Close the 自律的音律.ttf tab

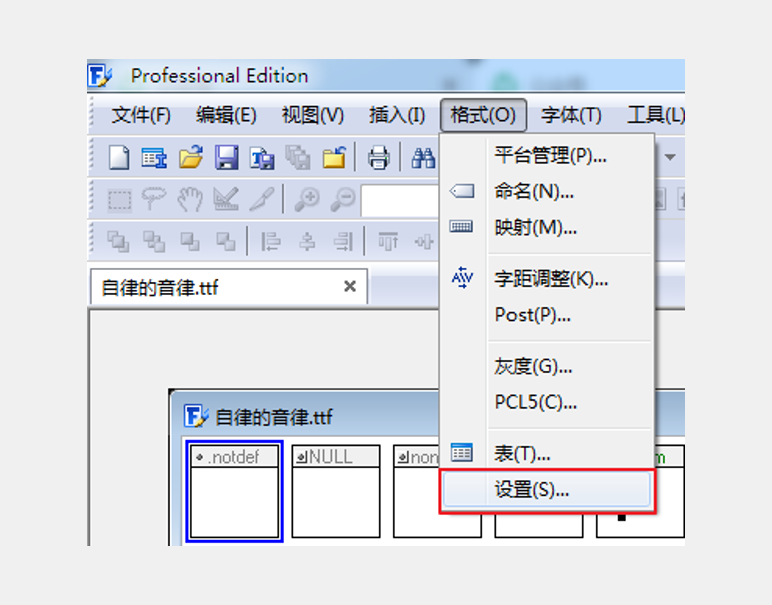tap(350, 286)
